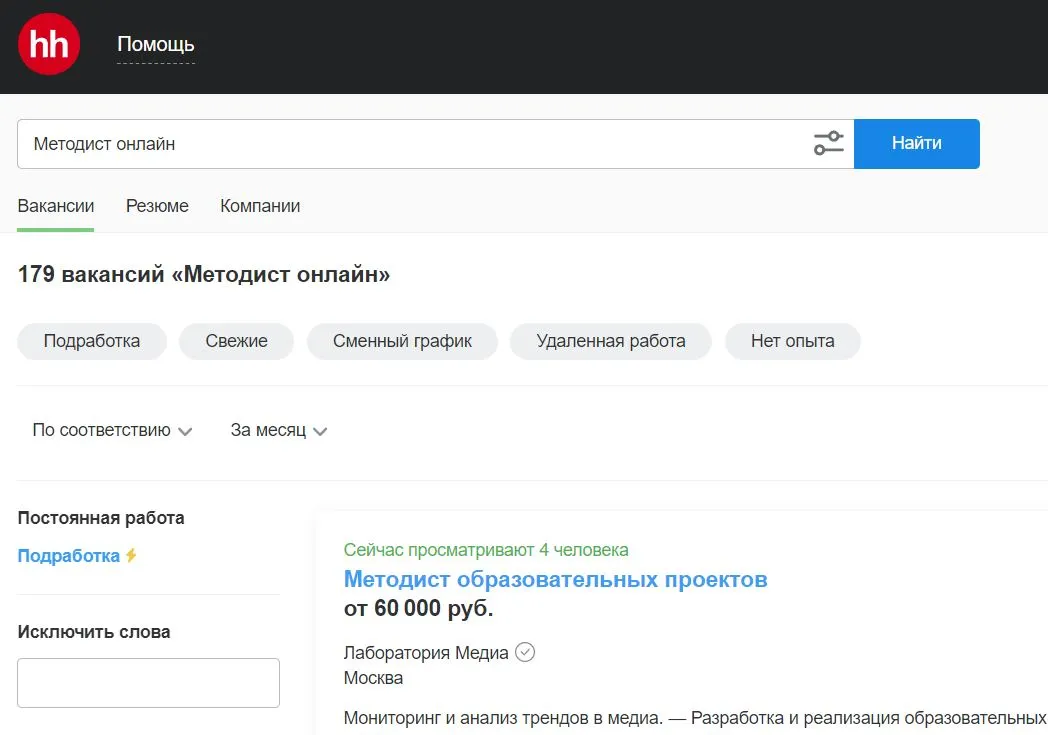Switch to the Компании tab
Image resolution: width=1048 pixels, height=735 pixels.
point(260,206)
